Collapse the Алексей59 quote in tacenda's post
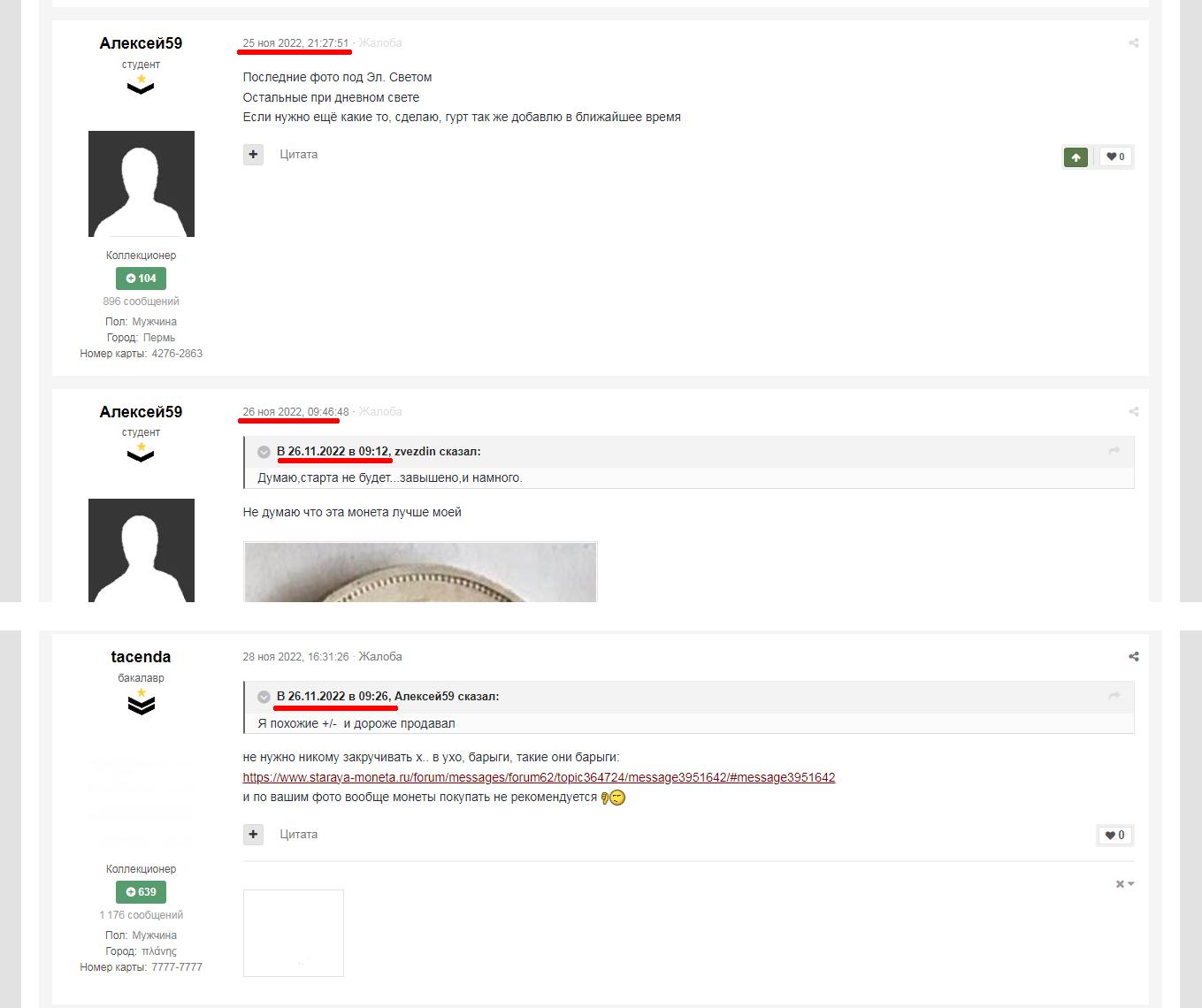The width and height of the screenshot is (1202, 1008). (x=264, y=697)
